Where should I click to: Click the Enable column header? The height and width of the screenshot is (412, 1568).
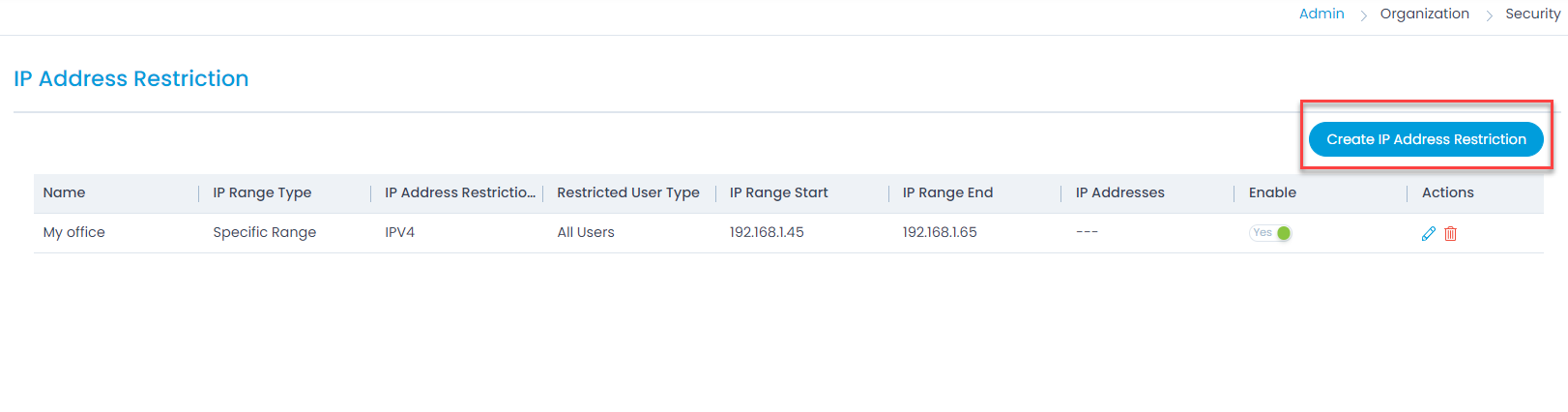(x=1272, y=192)
